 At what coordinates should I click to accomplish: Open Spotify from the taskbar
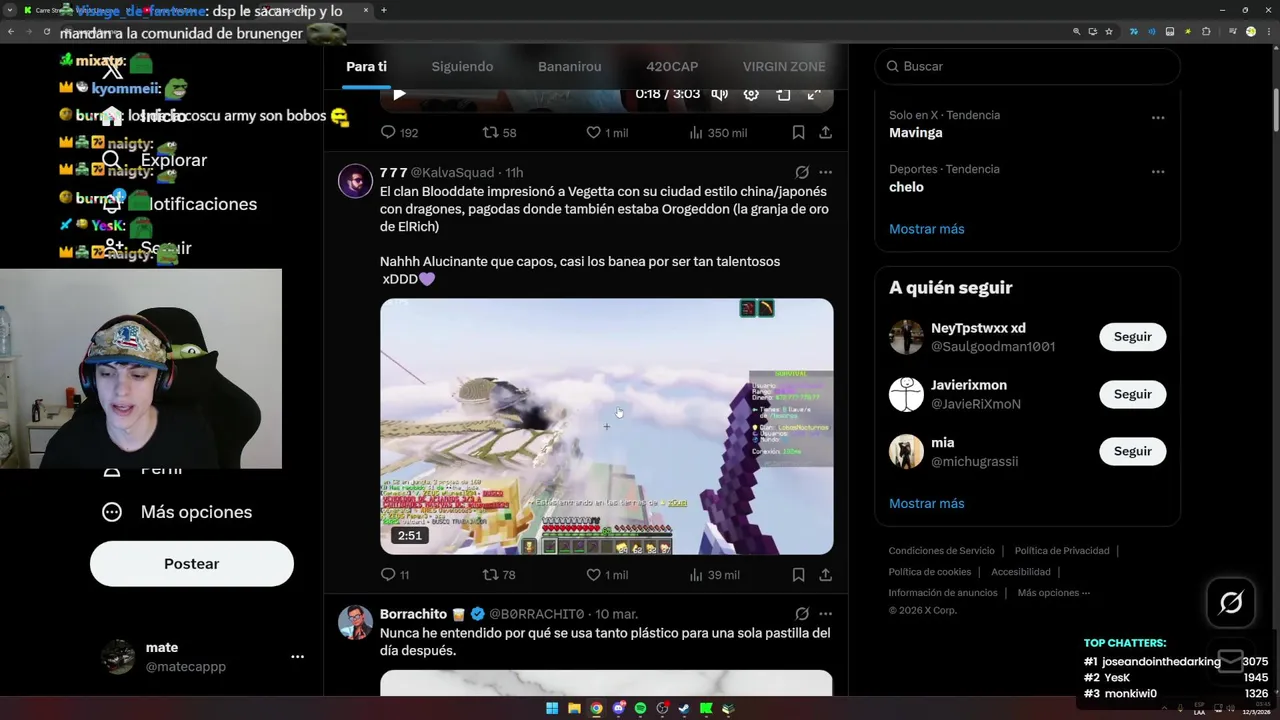pos(640,709)
